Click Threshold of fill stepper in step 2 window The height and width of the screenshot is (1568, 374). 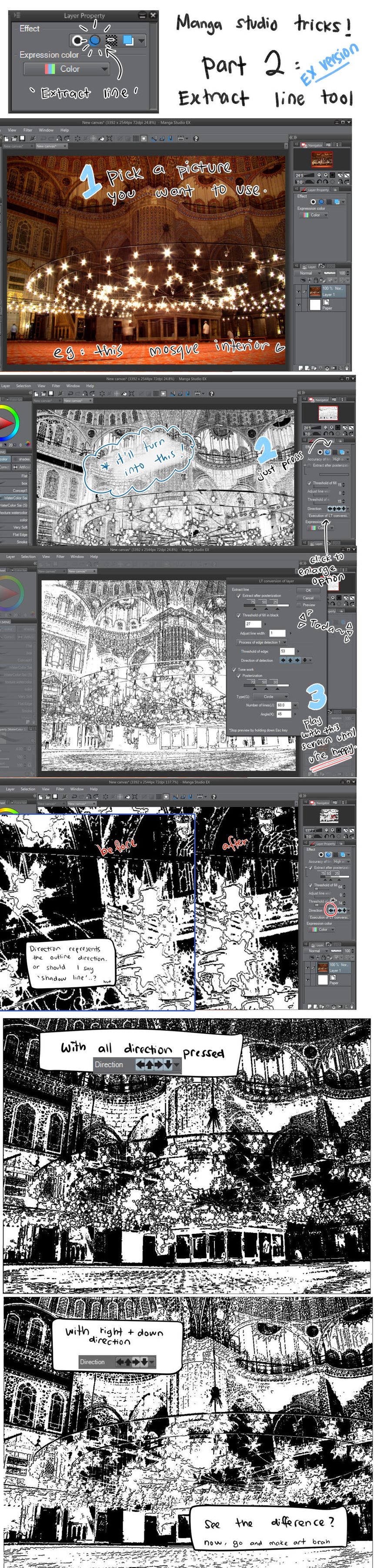coord(344,485)
